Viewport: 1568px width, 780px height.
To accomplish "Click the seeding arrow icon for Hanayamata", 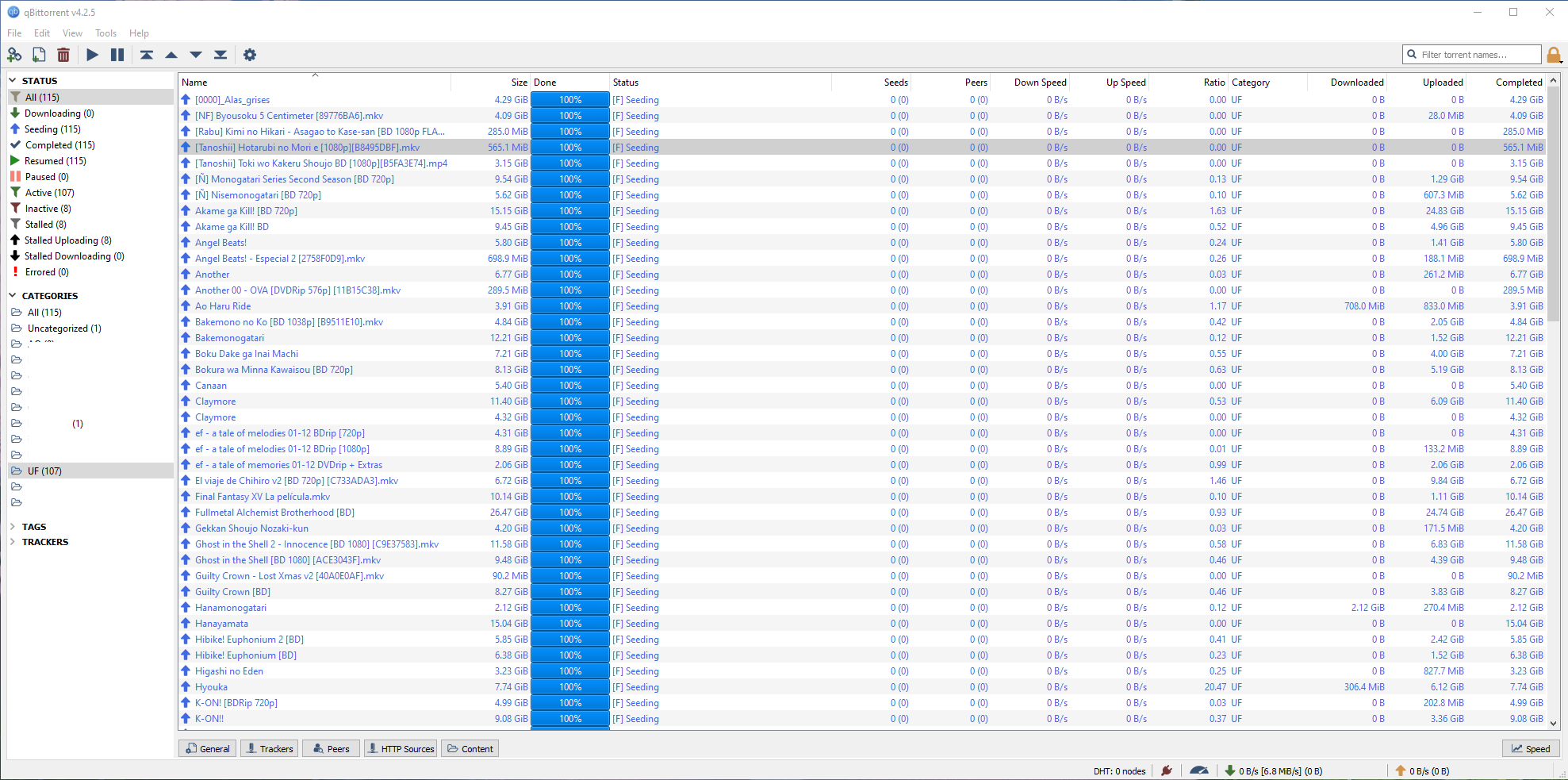I will coord(186,623).
